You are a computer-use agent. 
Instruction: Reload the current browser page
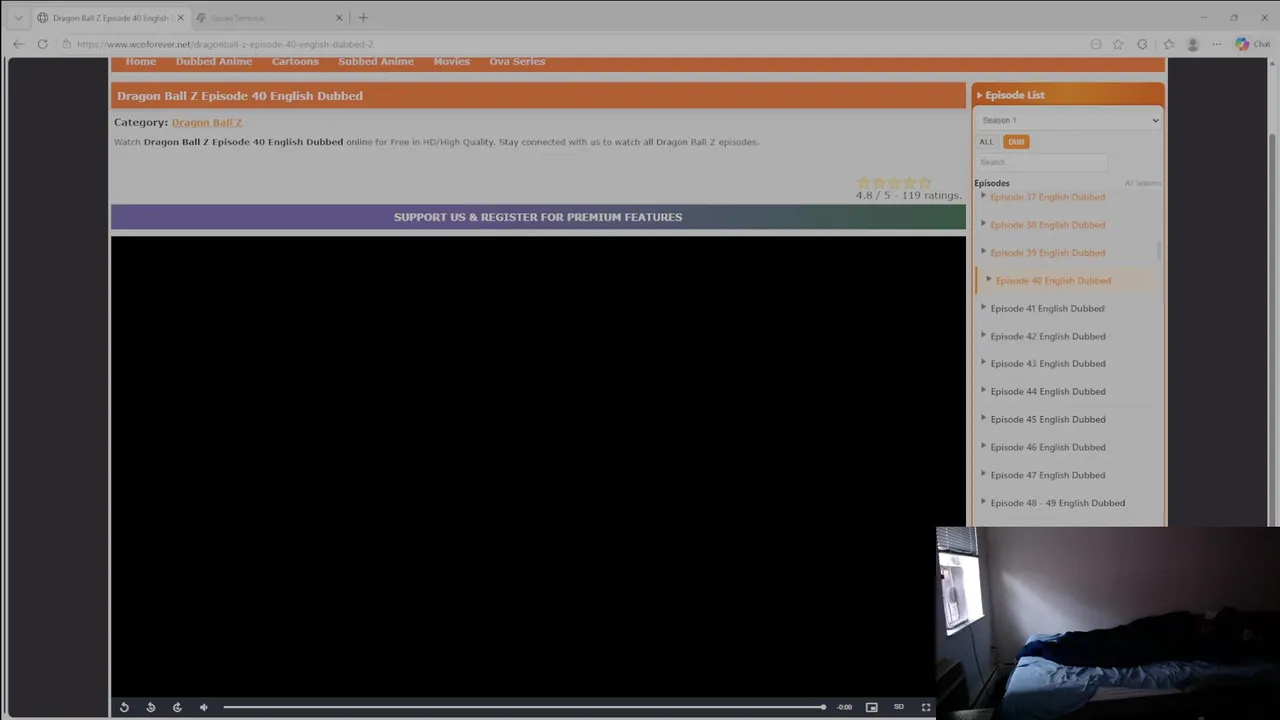coord(42,44)
